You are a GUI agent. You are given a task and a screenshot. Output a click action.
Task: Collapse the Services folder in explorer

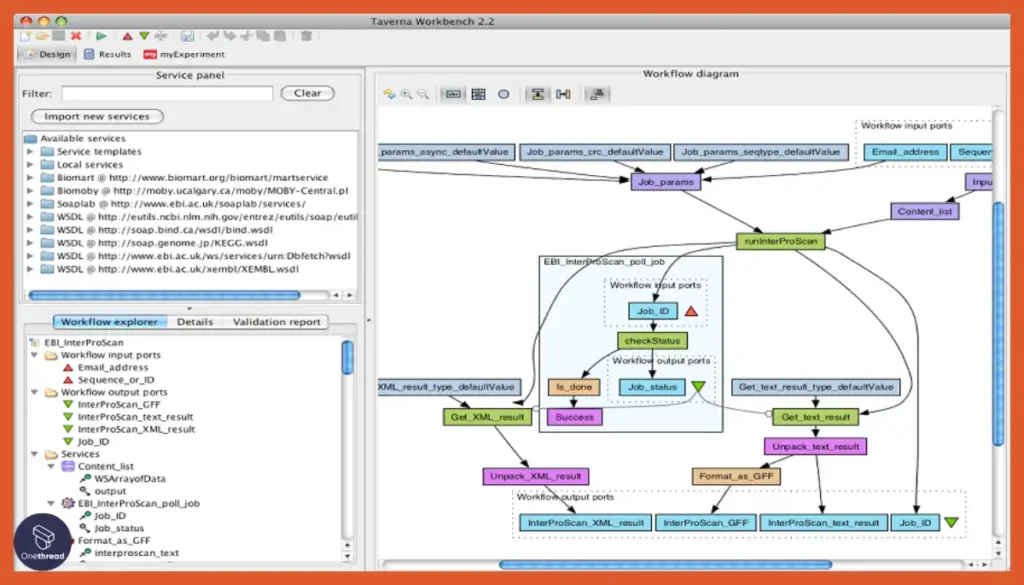point(35,454)
